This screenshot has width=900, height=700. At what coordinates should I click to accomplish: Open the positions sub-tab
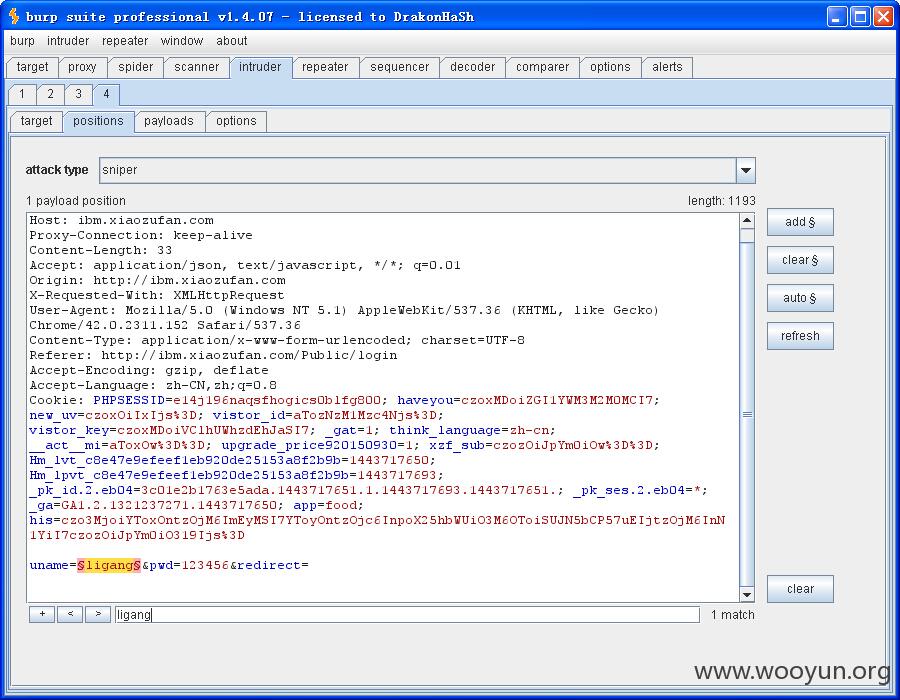coord(98,121)
